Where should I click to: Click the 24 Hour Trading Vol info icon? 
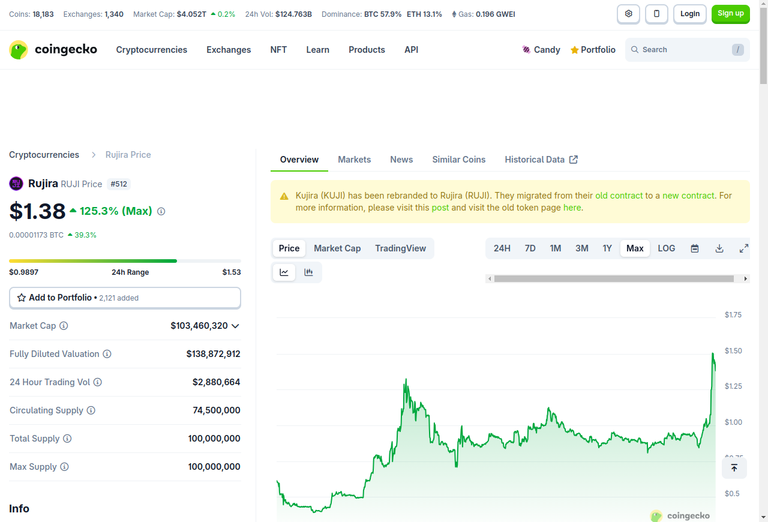[x=97, y=382]
